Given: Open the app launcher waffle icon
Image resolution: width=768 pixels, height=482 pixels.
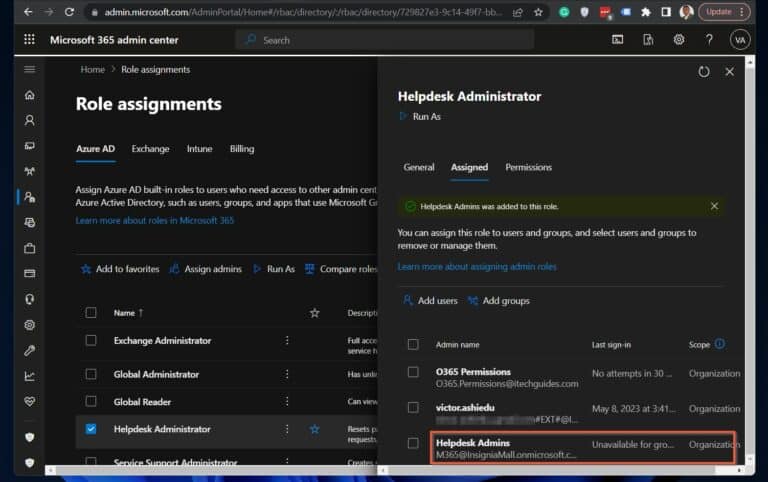Looking at the screenshot, I should click(x=29, y=39).
